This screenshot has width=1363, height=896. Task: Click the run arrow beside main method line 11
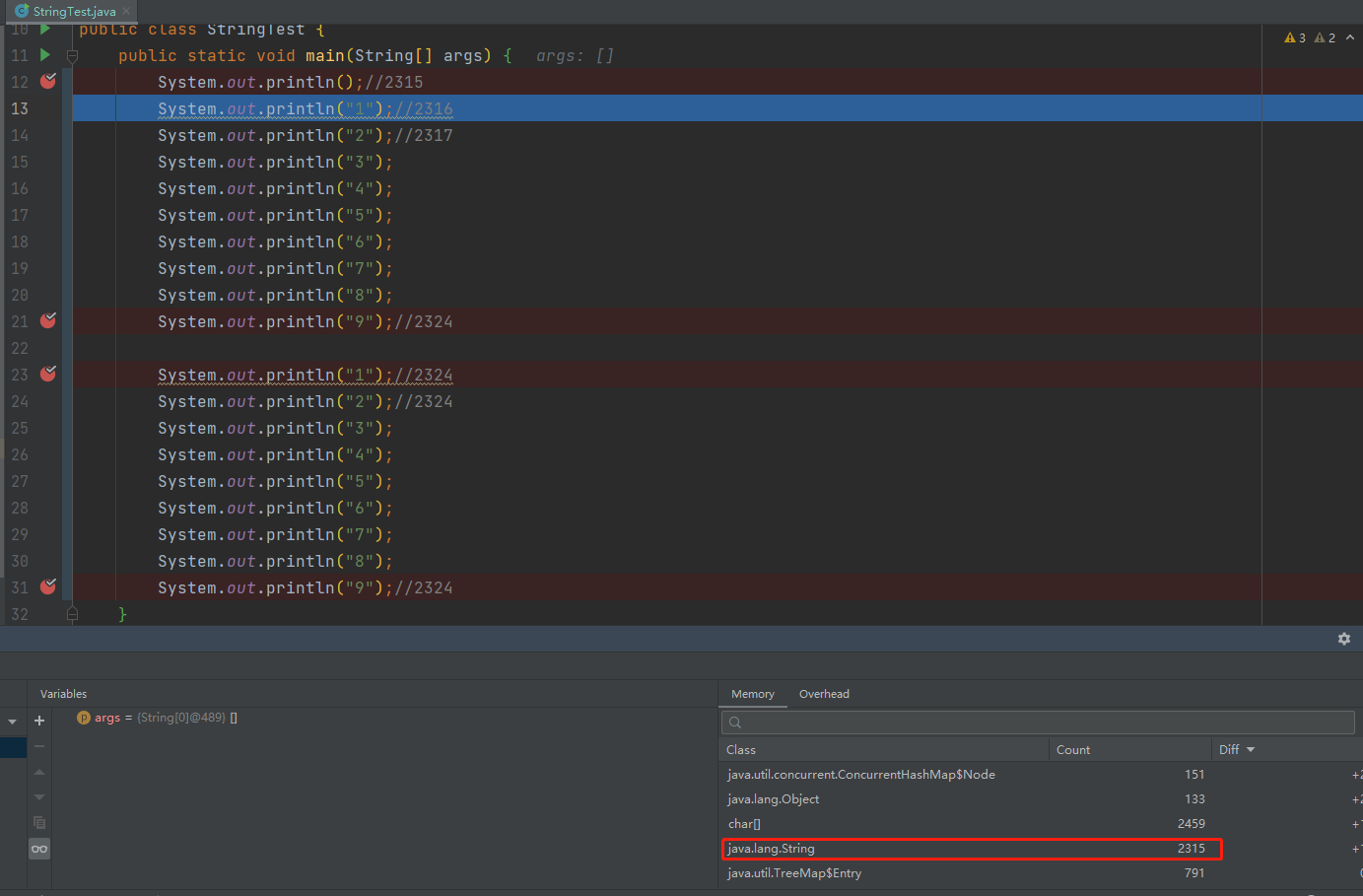[45, 55]
